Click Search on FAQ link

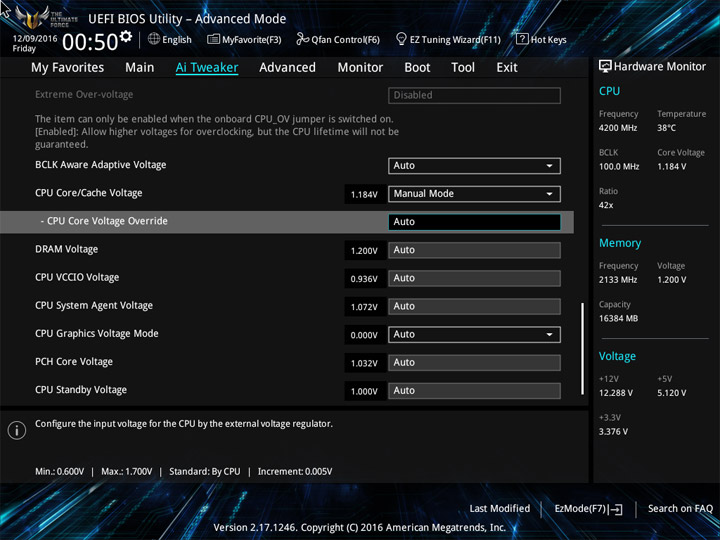(680, 508)
